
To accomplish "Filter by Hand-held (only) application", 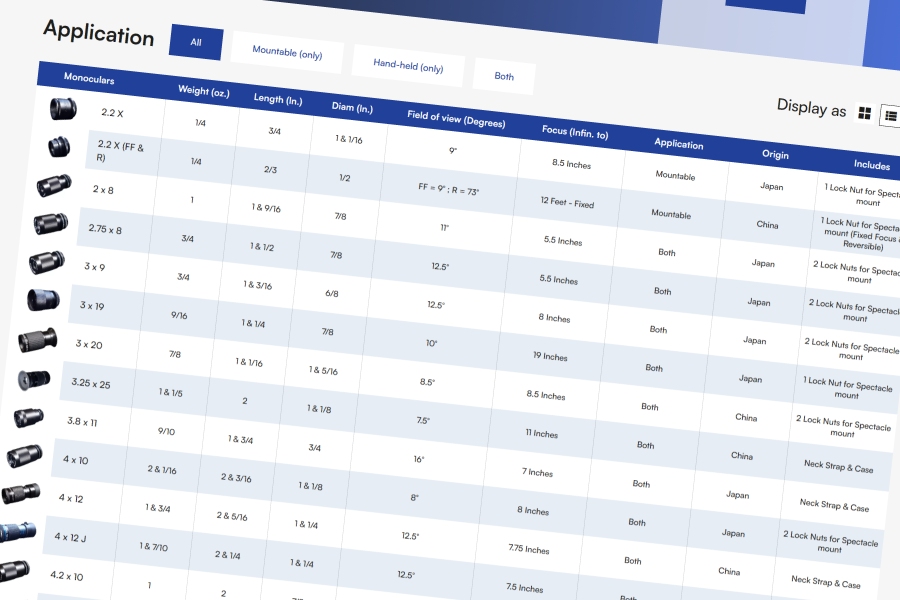I will pos(408,67).
